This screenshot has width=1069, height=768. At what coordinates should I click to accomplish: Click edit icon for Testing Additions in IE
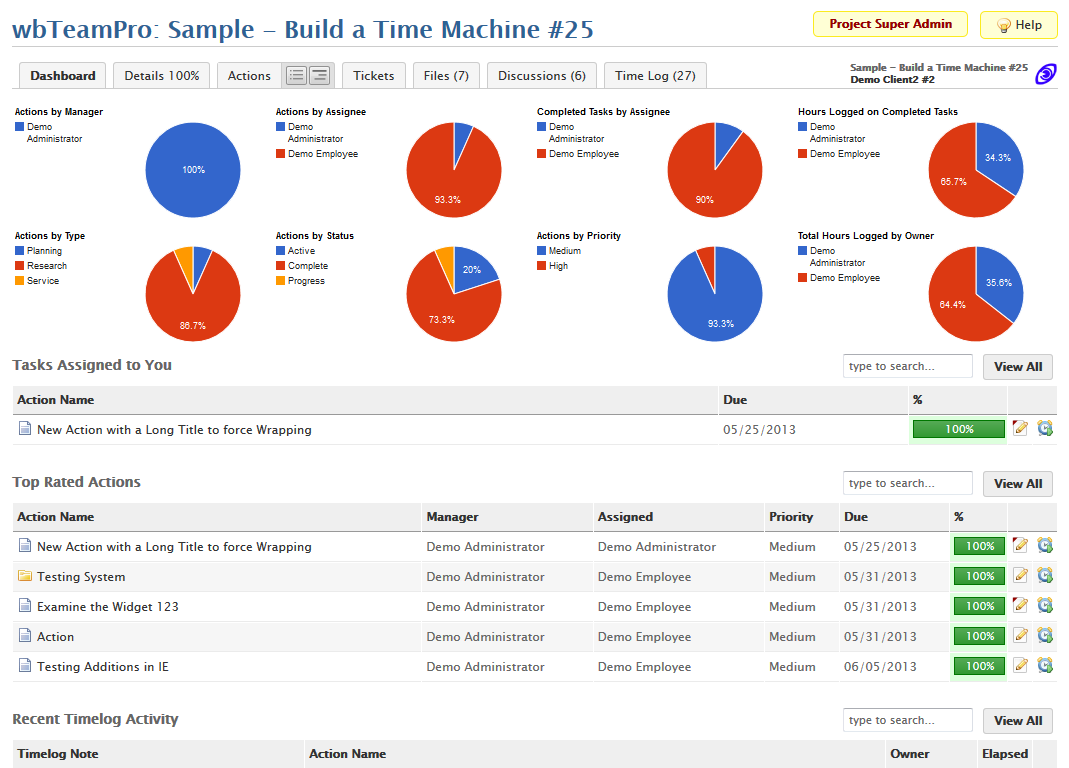tap(1020, 666)
